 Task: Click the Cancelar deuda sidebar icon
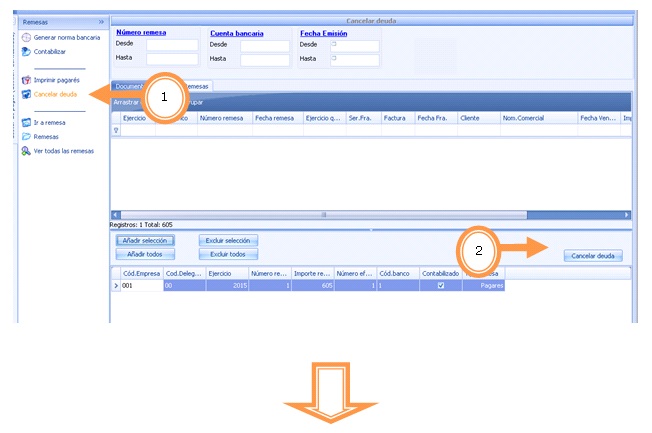(x=26, y=94)
